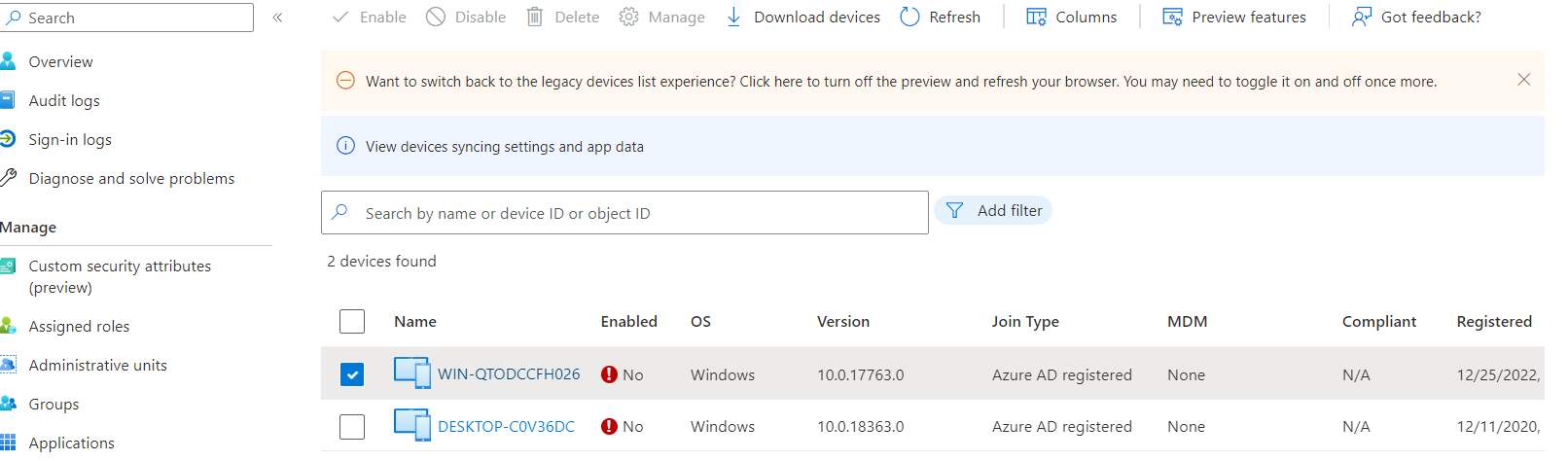Open the Columns chooser
1568x461 pixels.
pos(1072,17)
